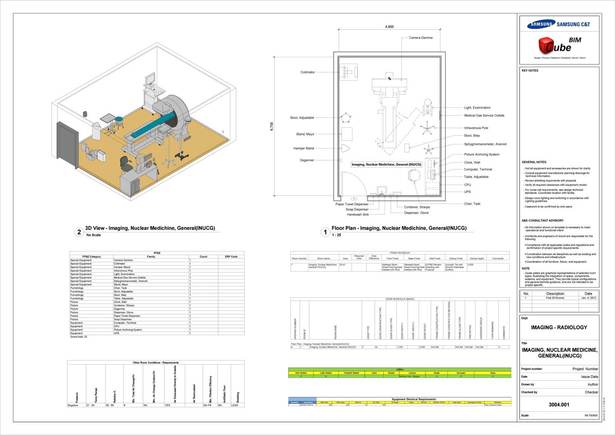Pick the "Dispenser, Glove" plan label
Image resolution: width=615 pixels, height=435 pixels.
(416, 213)
